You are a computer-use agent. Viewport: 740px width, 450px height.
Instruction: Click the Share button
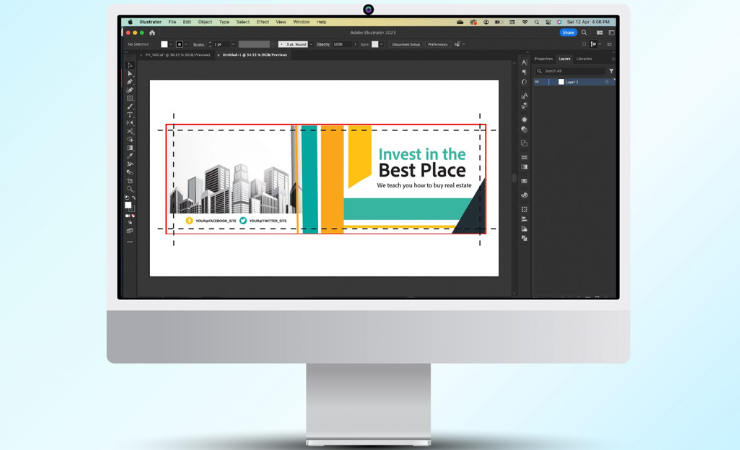tap(568, 32)
